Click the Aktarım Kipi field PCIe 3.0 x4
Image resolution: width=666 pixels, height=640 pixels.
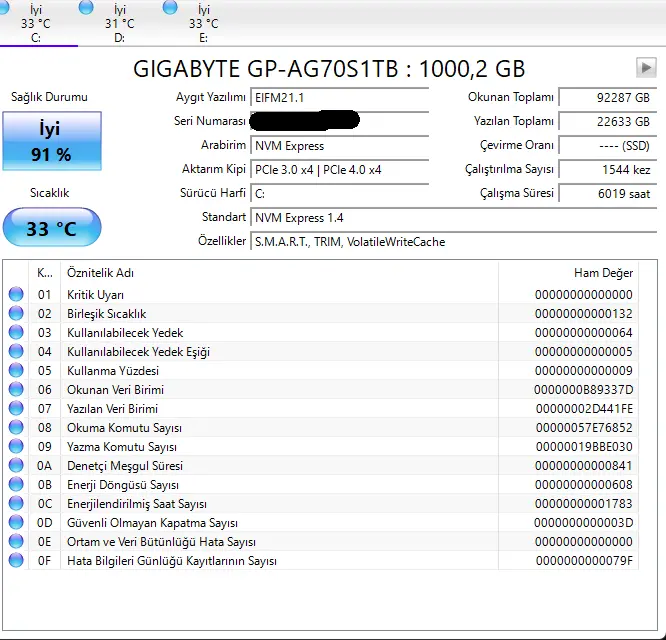click(340, 170)
